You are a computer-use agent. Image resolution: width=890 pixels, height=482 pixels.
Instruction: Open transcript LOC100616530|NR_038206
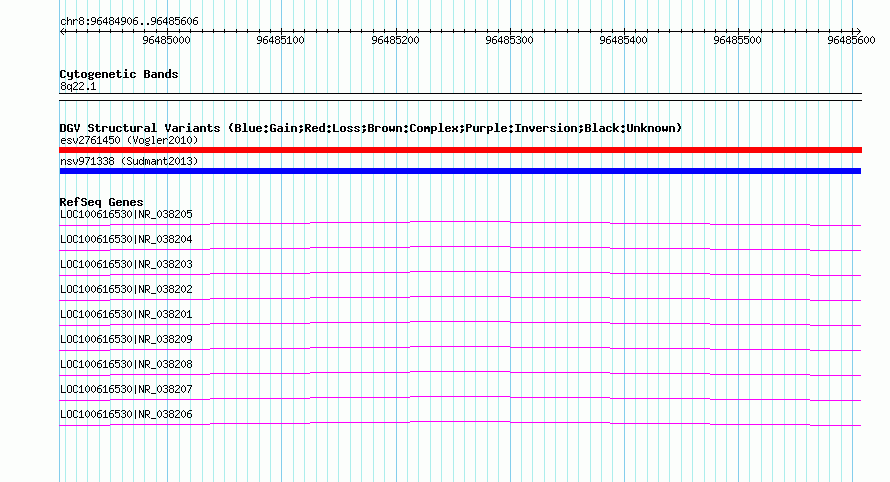coord(127,414)
